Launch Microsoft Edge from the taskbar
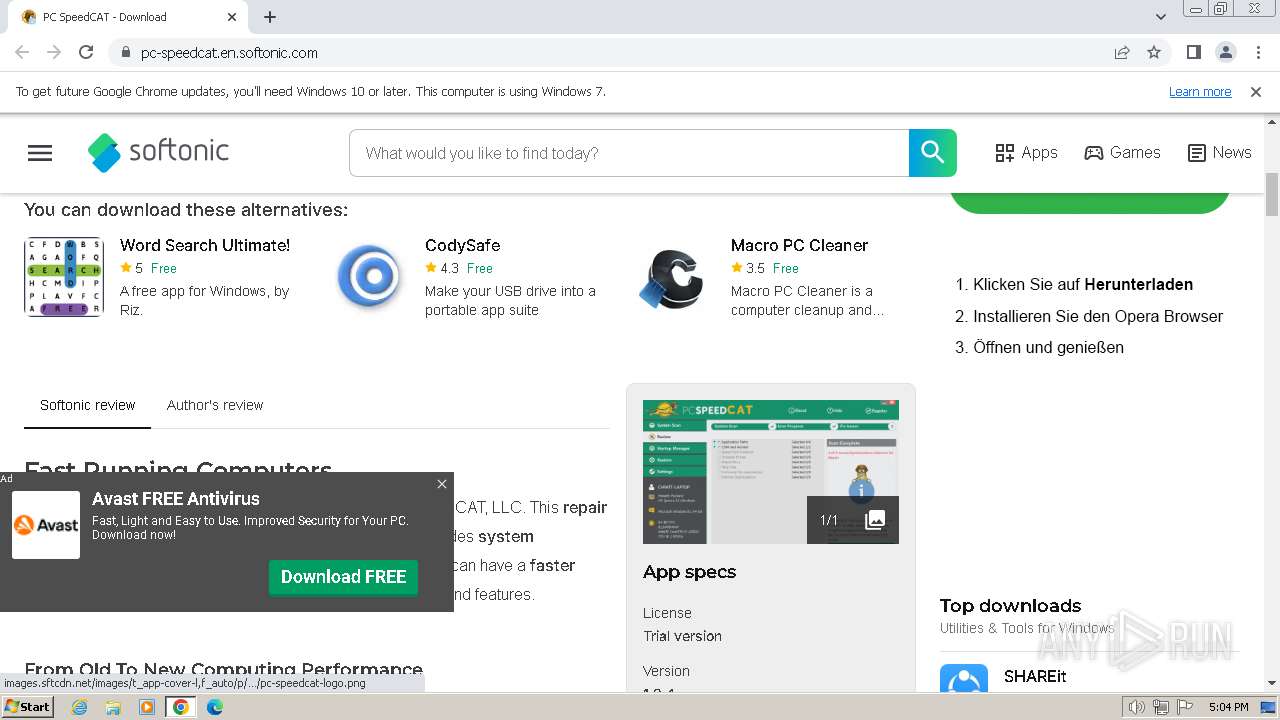Viewport: 1280px width, 720px height. tap(215, 707)
